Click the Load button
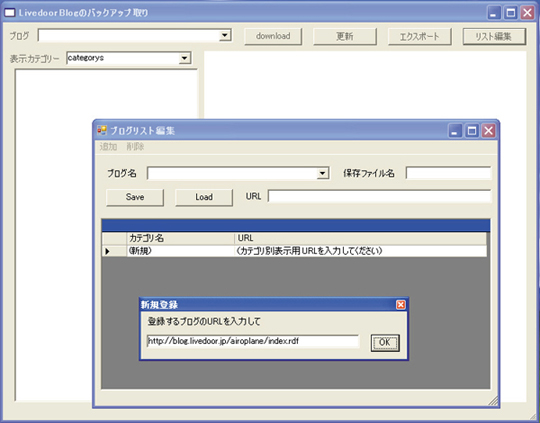Viewport: 540px width, 423px height. 204,197
